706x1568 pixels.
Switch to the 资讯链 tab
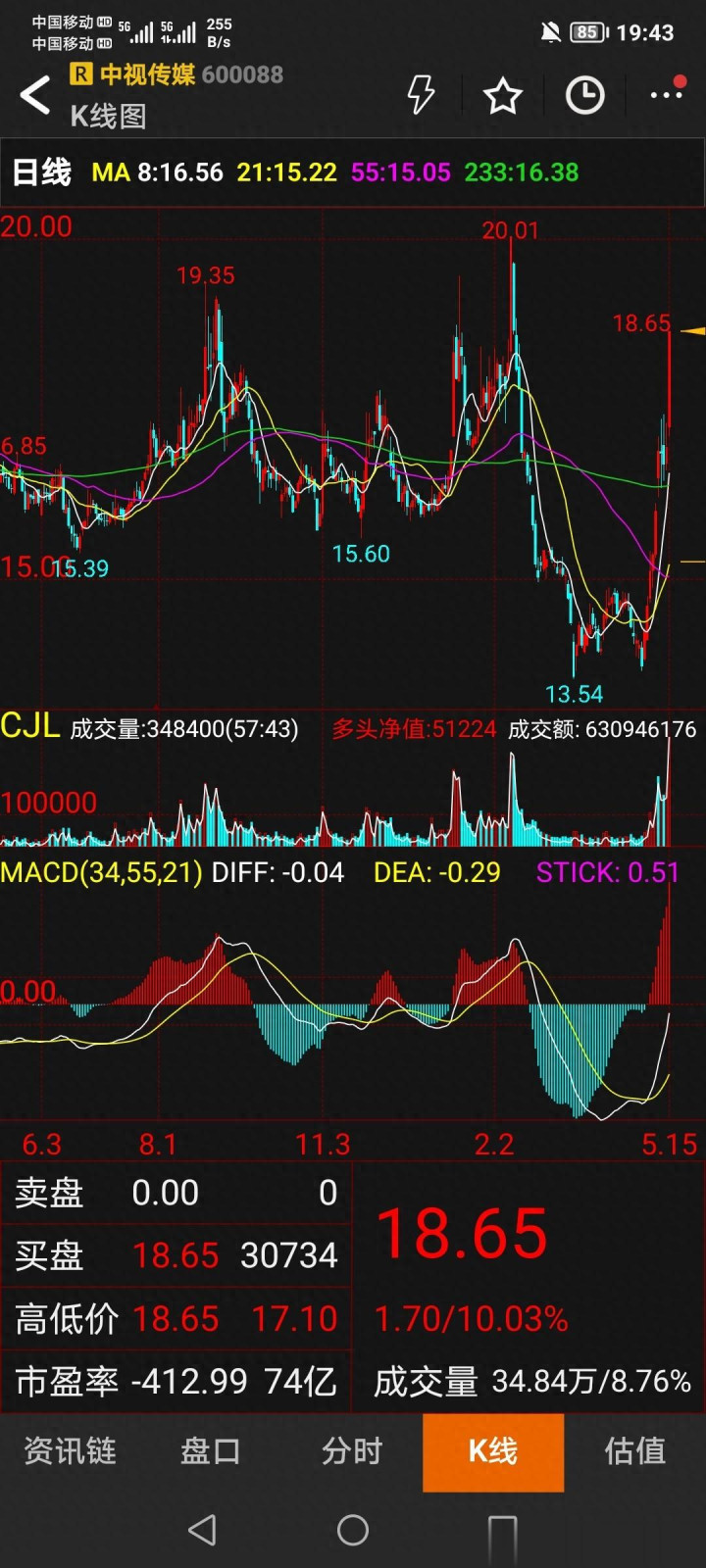point(70,1450)
